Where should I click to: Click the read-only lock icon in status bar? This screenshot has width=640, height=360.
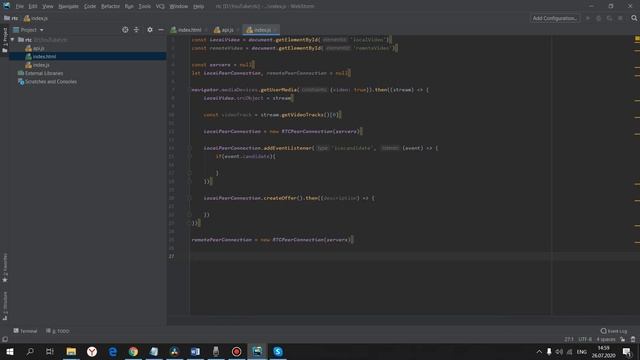click(622, 339)
